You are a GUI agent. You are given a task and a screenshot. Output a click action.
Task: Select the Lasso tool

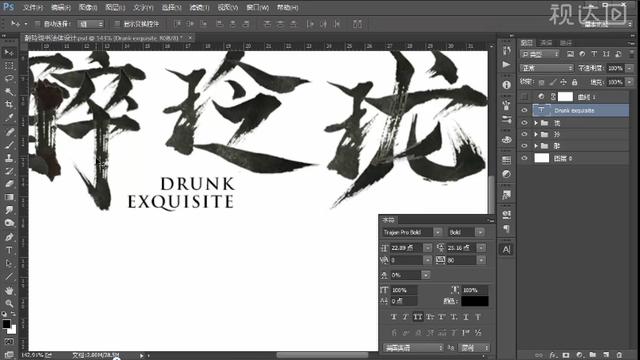coord(9,78)
